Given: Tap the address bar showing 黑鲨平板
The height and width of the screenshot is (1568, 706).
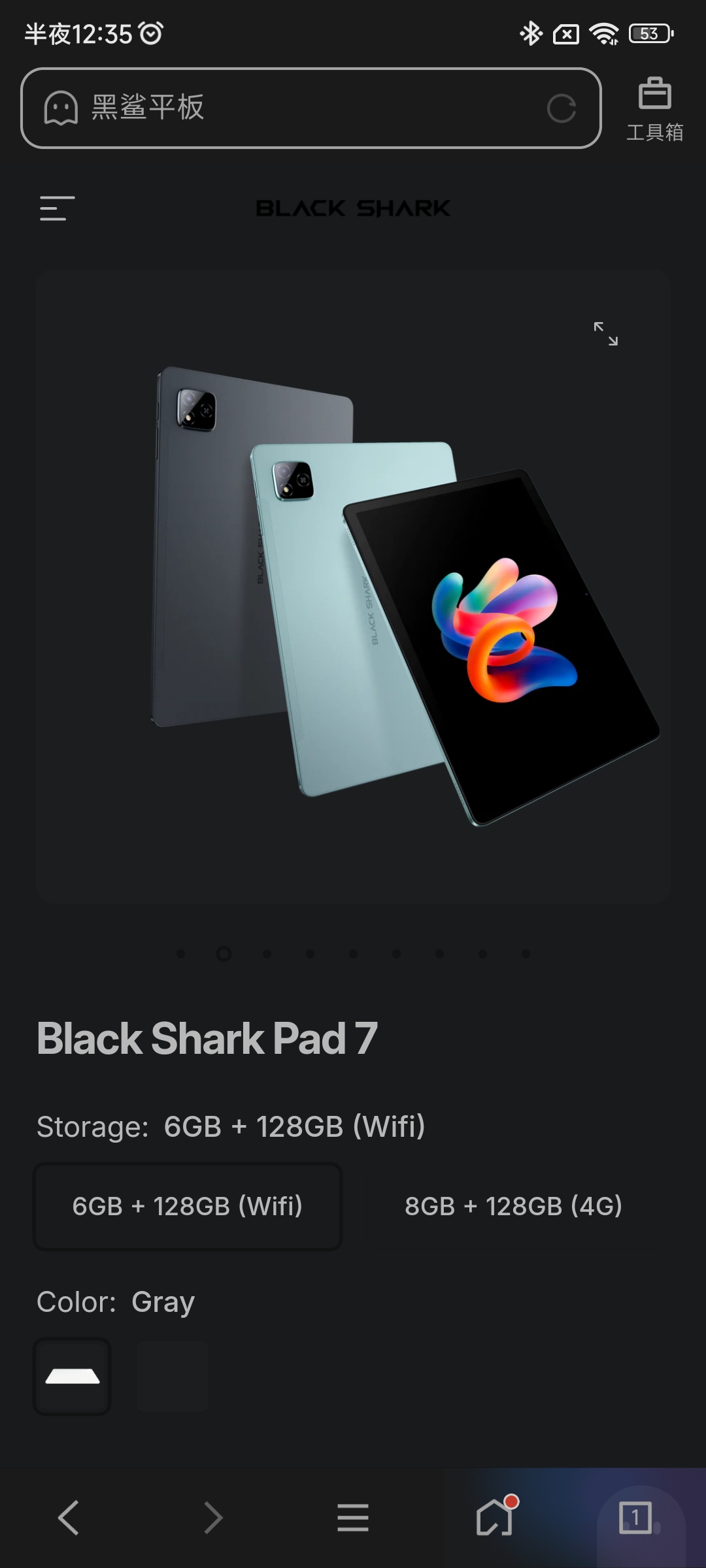Looking at the screenshot, I should point(311,108).
